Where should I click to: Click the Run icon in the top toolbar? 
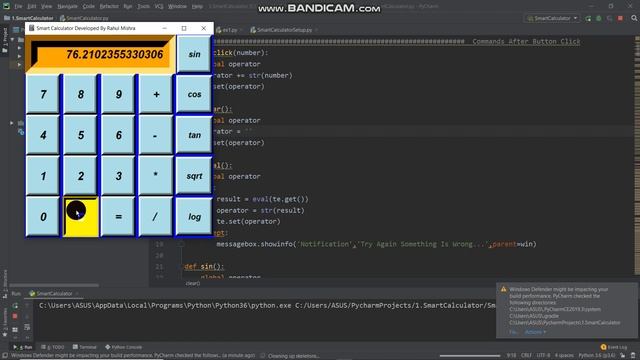[588, 18]
